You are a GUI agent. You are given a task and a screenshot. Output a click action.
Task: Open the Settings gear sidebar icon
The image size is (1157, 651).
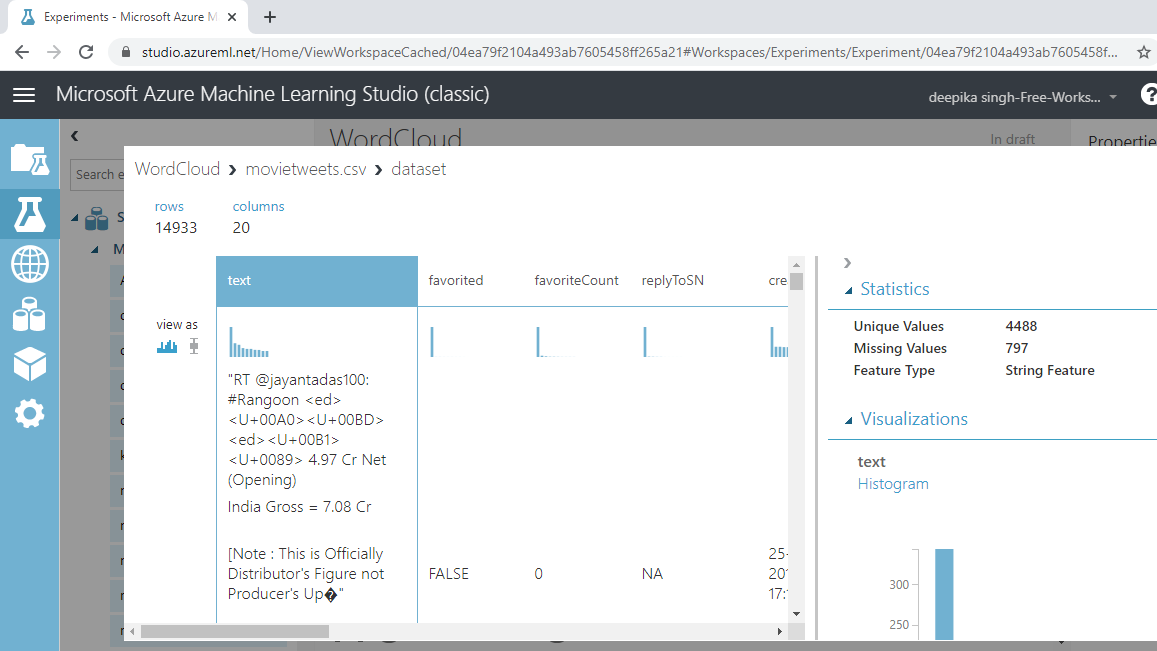click(30, 413)
